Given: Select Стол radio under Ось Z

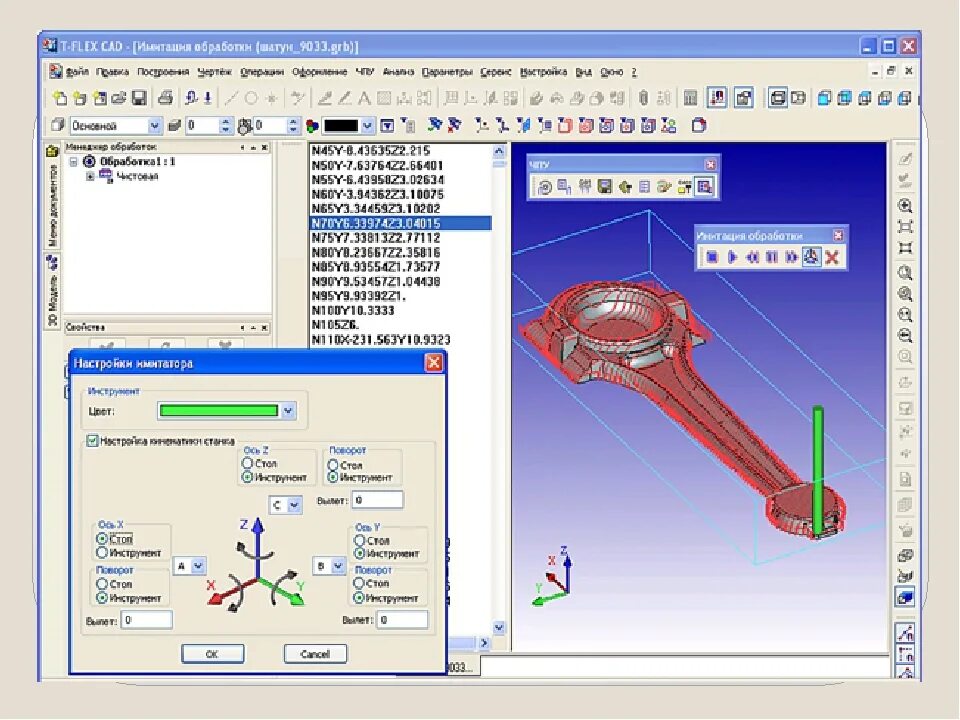Looking at the screenshot, I should pos(247,463).
